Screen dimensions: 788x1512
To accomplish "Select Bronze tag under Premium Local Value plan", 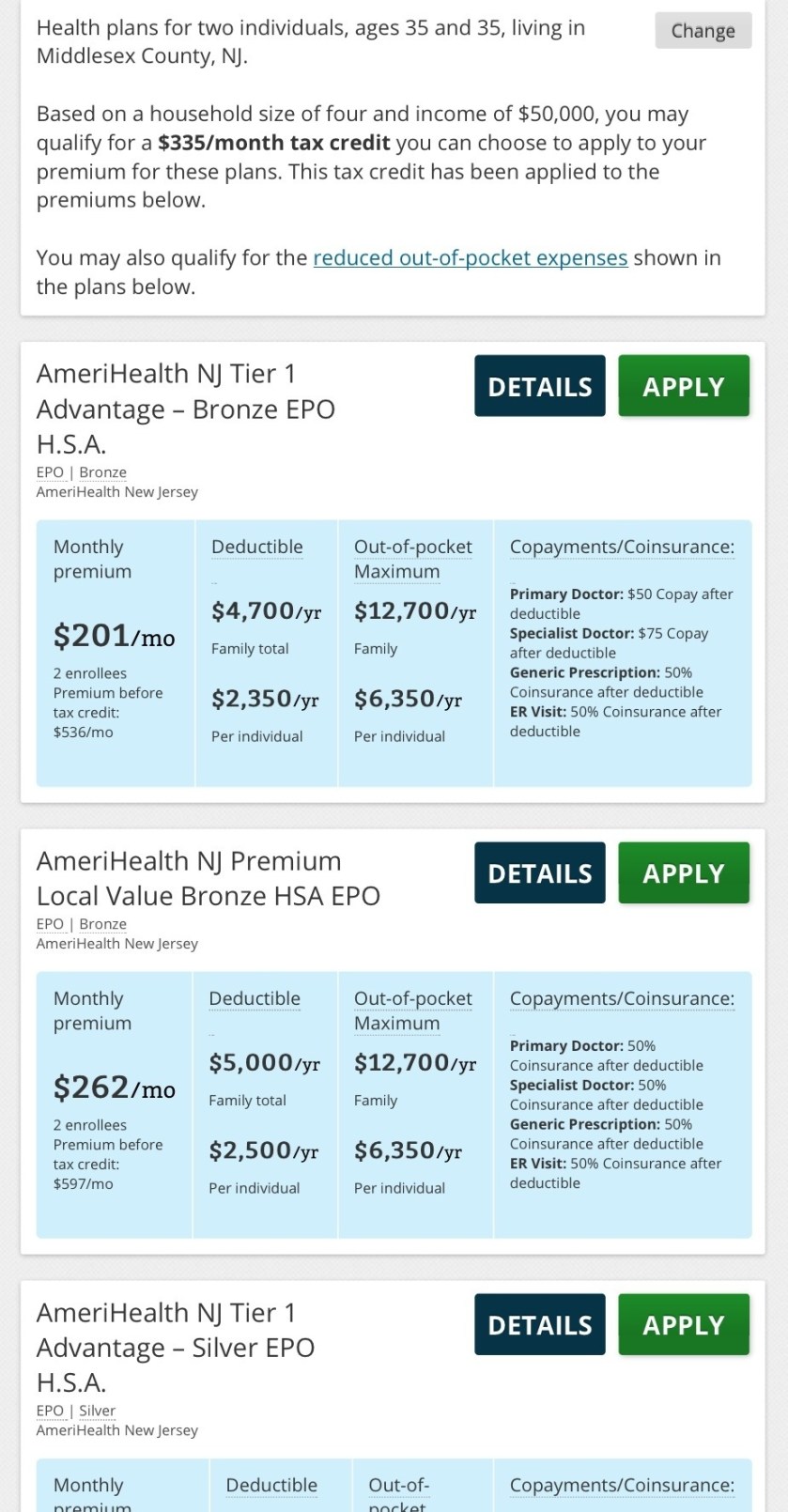I will click(102, 924).
